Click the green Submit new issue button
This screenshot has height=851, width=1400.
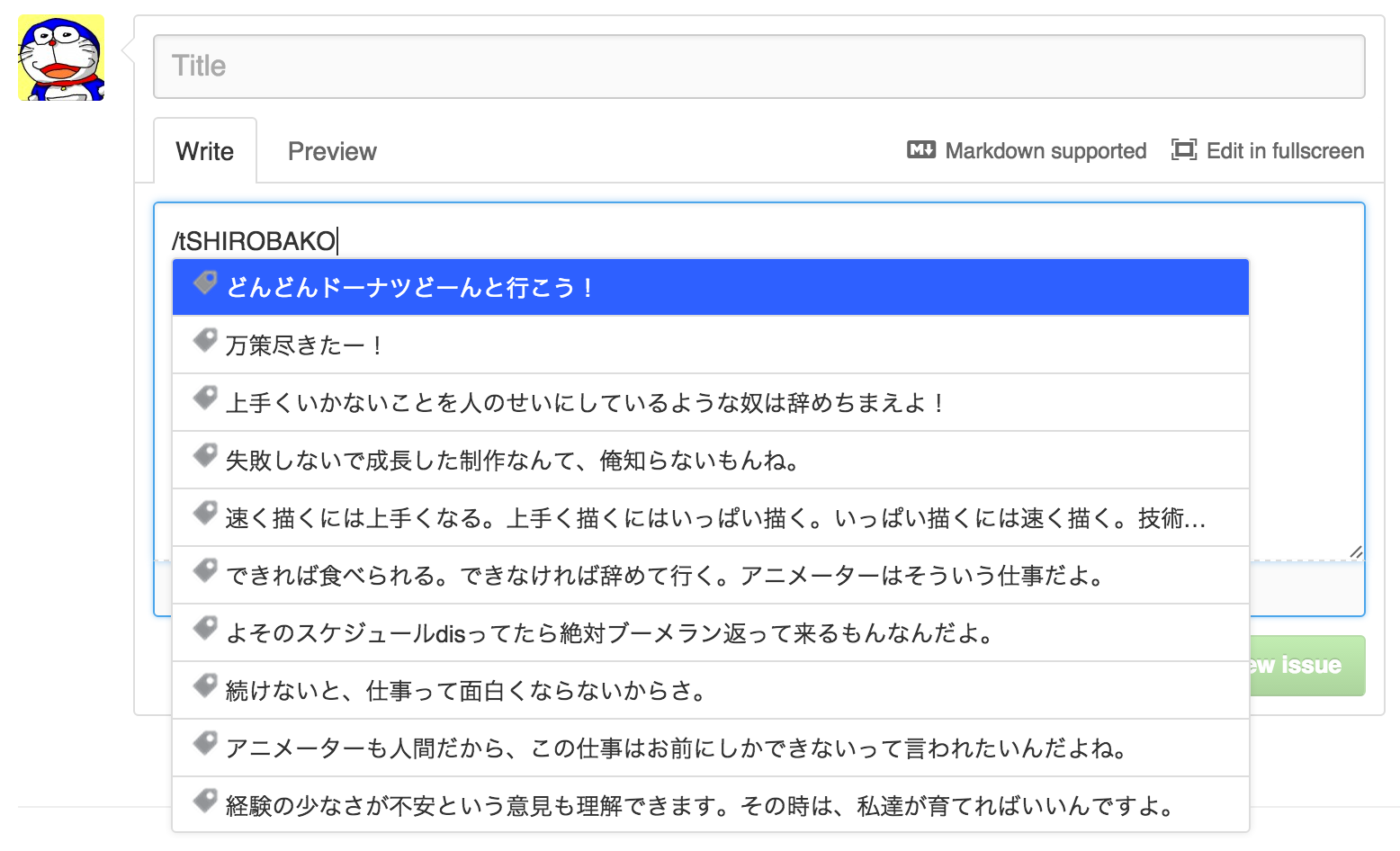(x=1307, y=666)
